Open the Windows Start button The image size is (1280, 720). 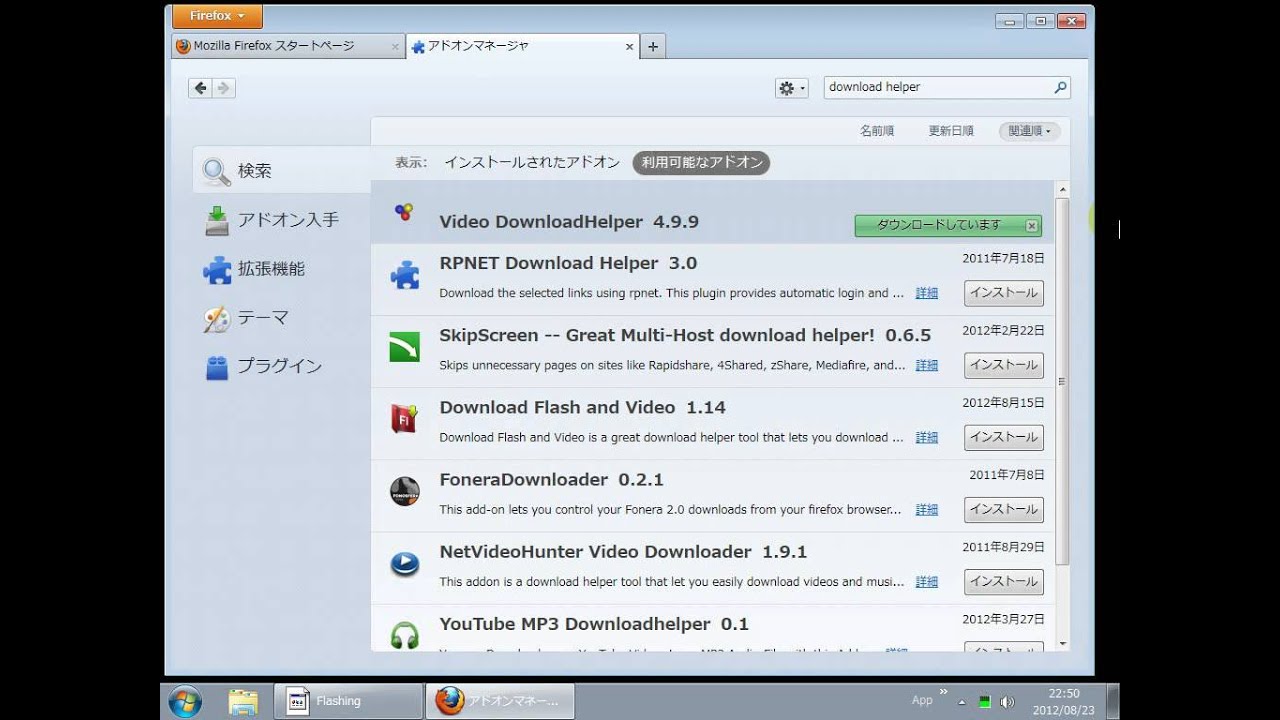point(185,702)
